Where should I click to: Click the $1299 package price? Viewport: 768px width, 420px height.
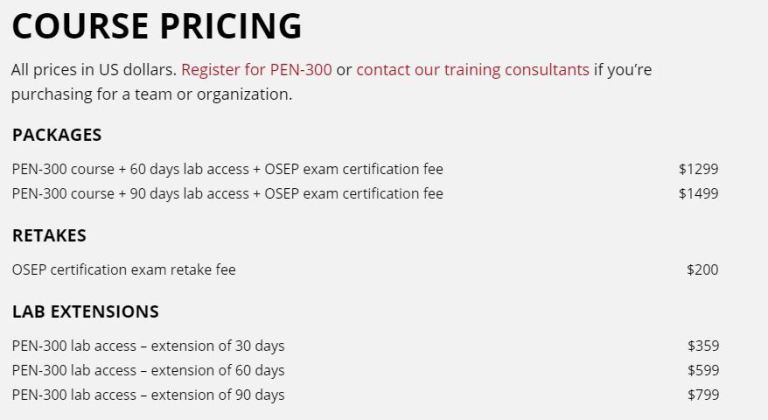click(x=698, y=169)
